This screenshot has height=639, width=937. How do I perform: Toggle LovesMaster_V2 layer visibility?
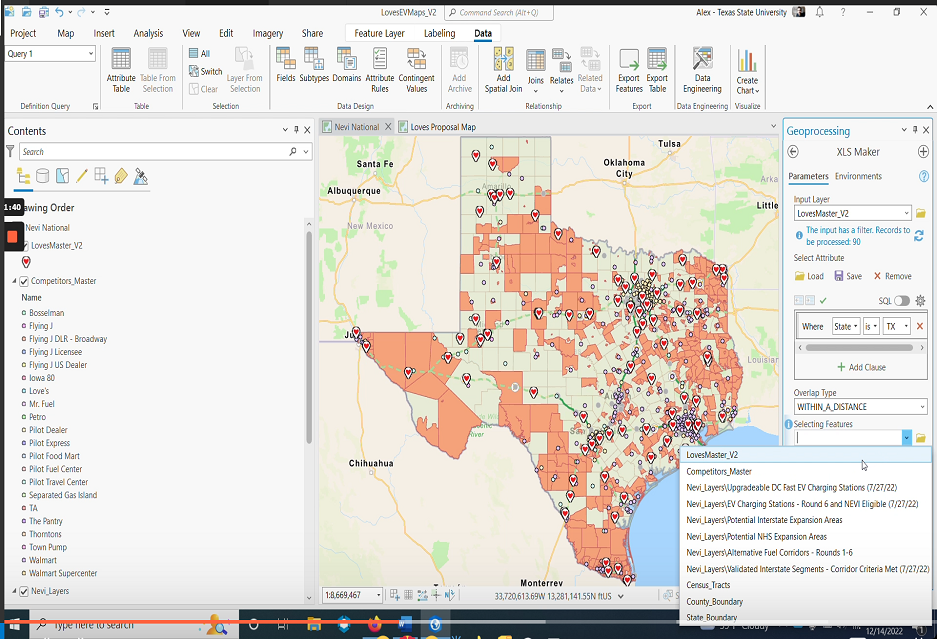(25, 245)
